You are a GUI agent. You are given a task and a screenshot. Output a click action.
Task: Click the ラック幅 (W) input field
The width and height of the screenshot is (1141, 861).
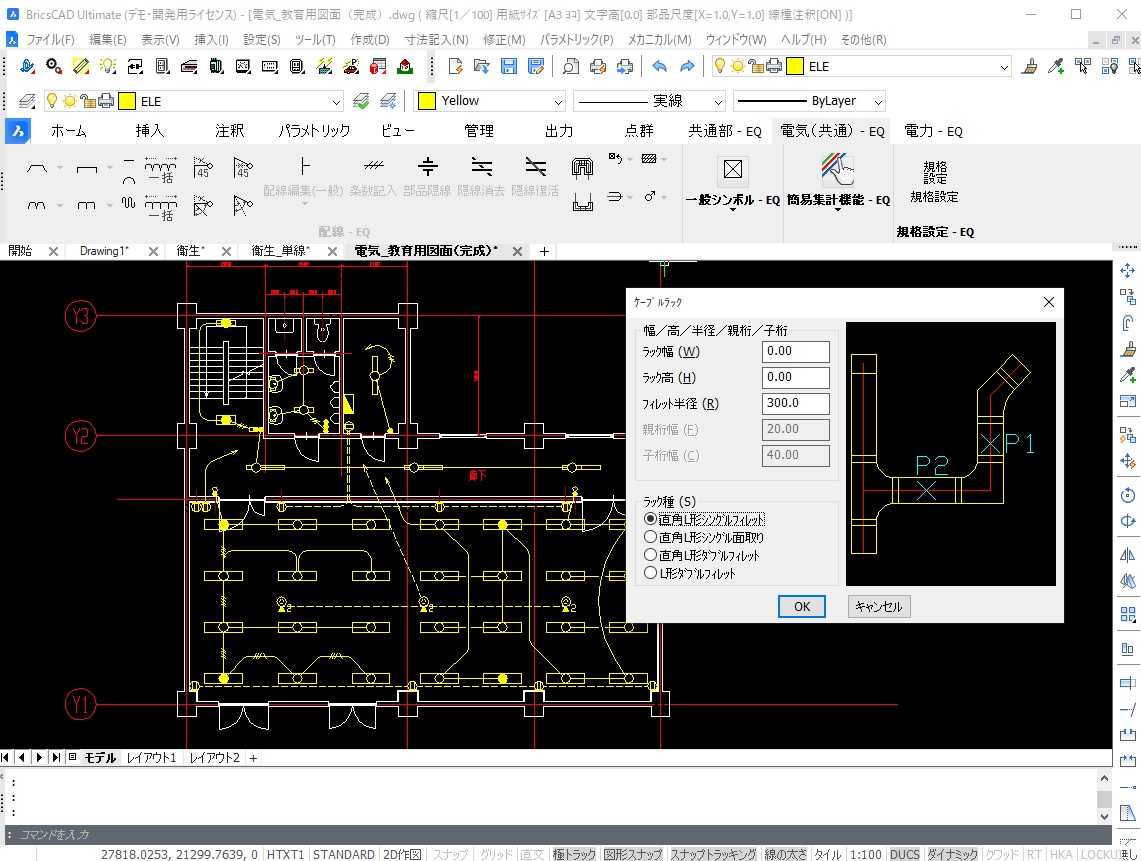coord(795,352)
